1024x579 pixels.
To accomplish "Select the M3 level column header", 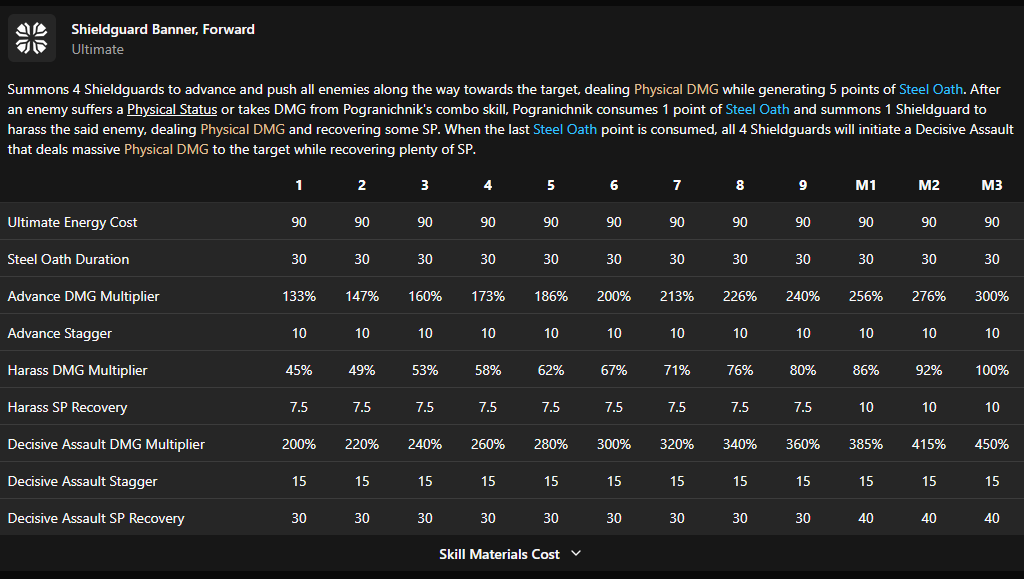I will (991, 185).
